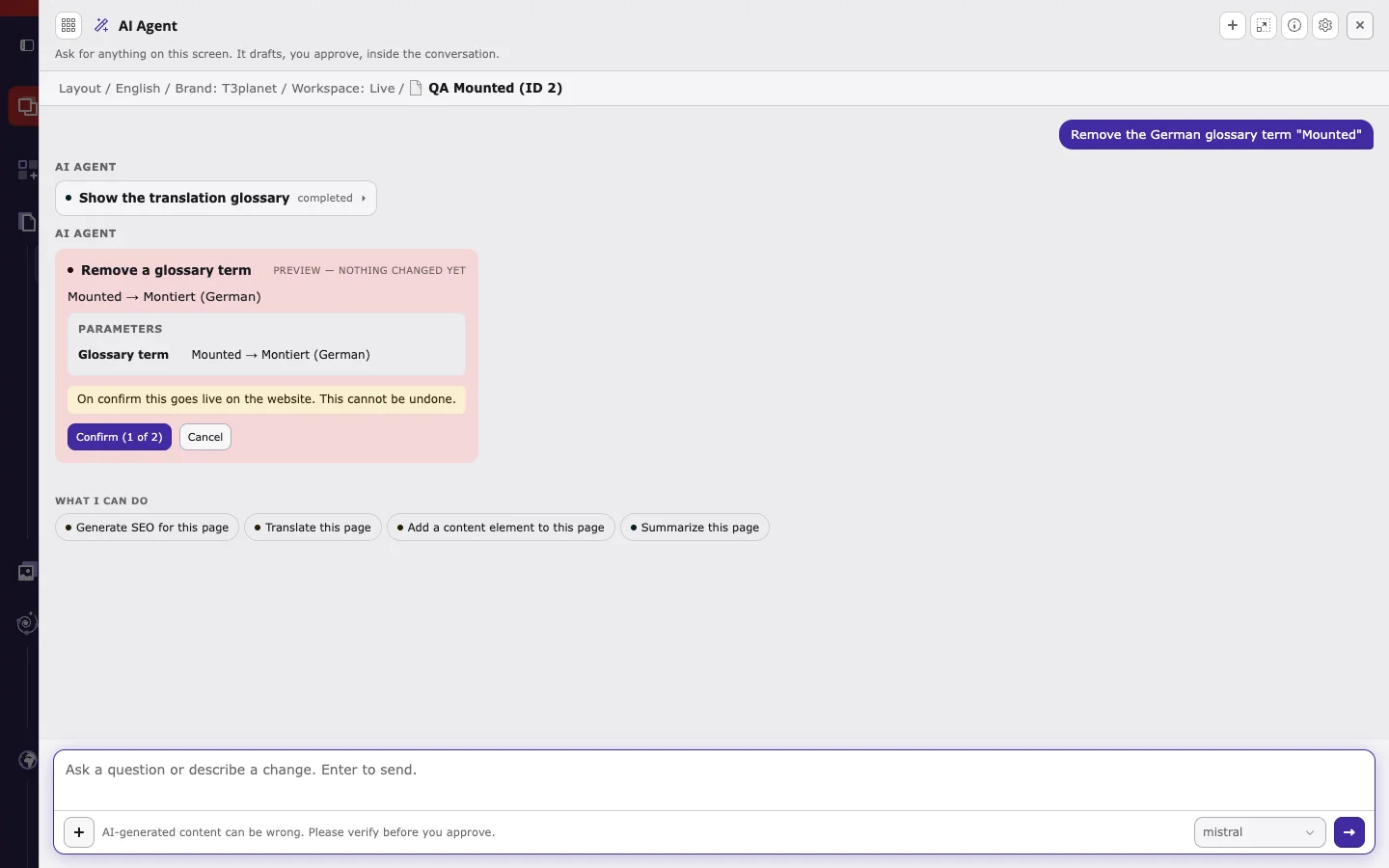This screenshot has height=868, width=1389.
Task: Focus the Ask a question input box
Action: coord(714,779)
